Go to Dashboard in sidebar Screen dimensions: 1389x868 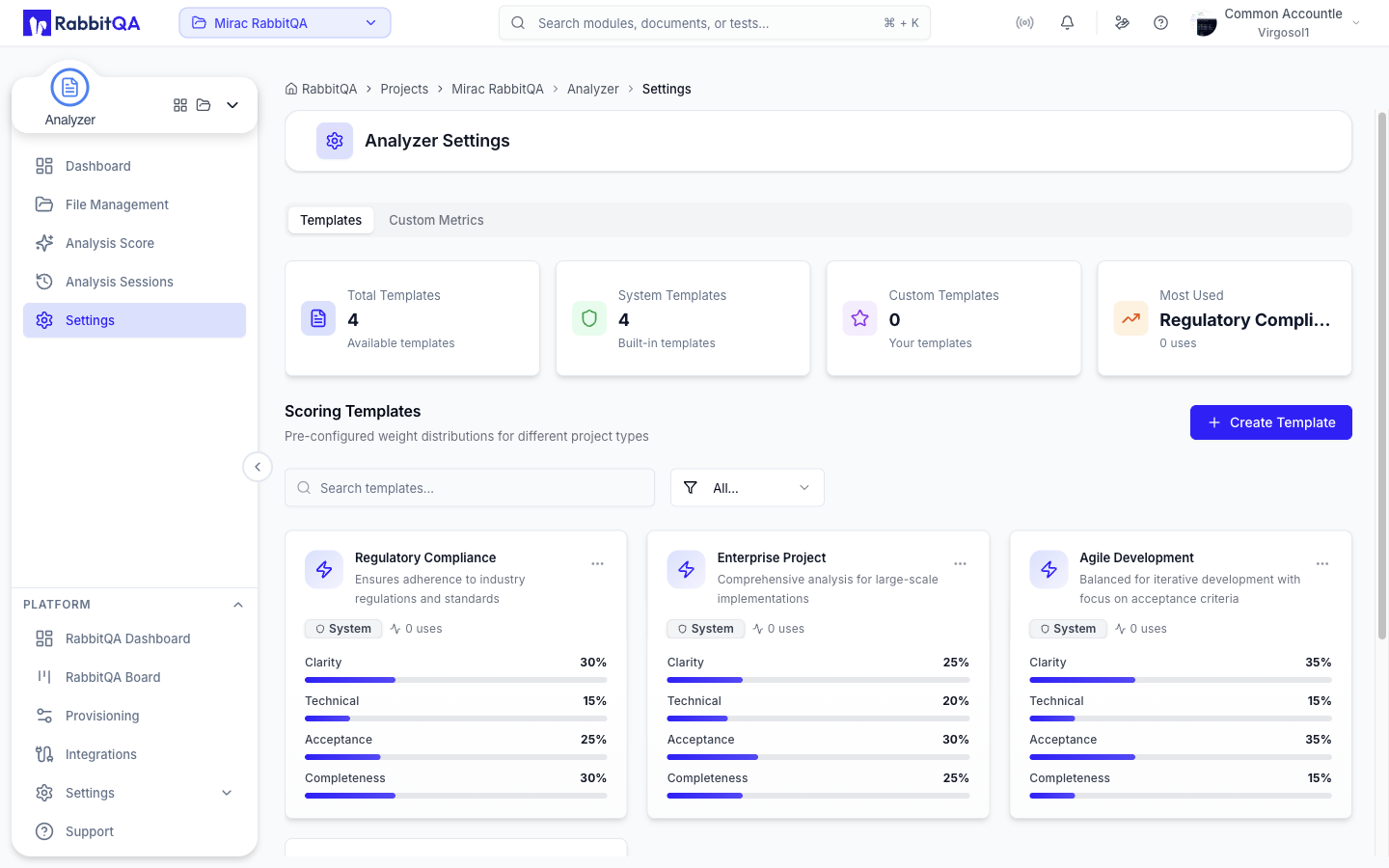coord(134,166)
